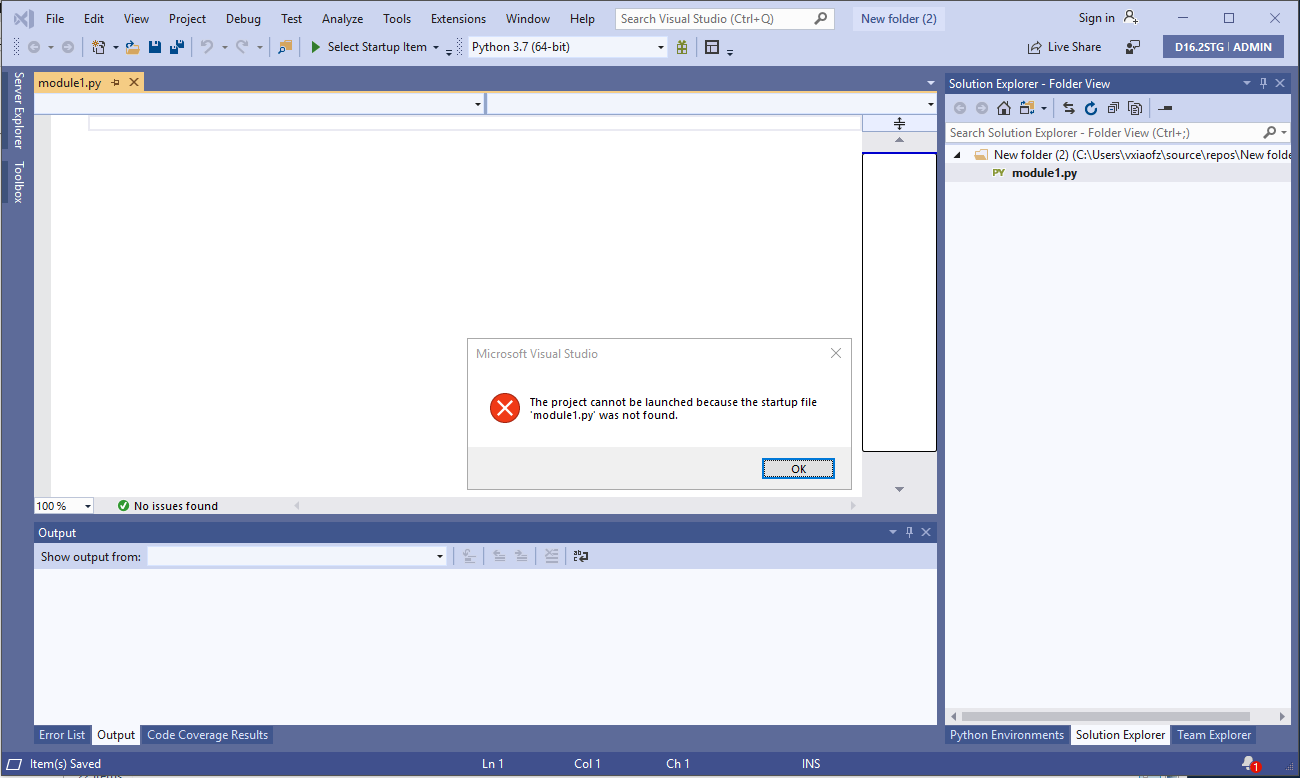Toggle word wrap in Output panel

[581, 556]
